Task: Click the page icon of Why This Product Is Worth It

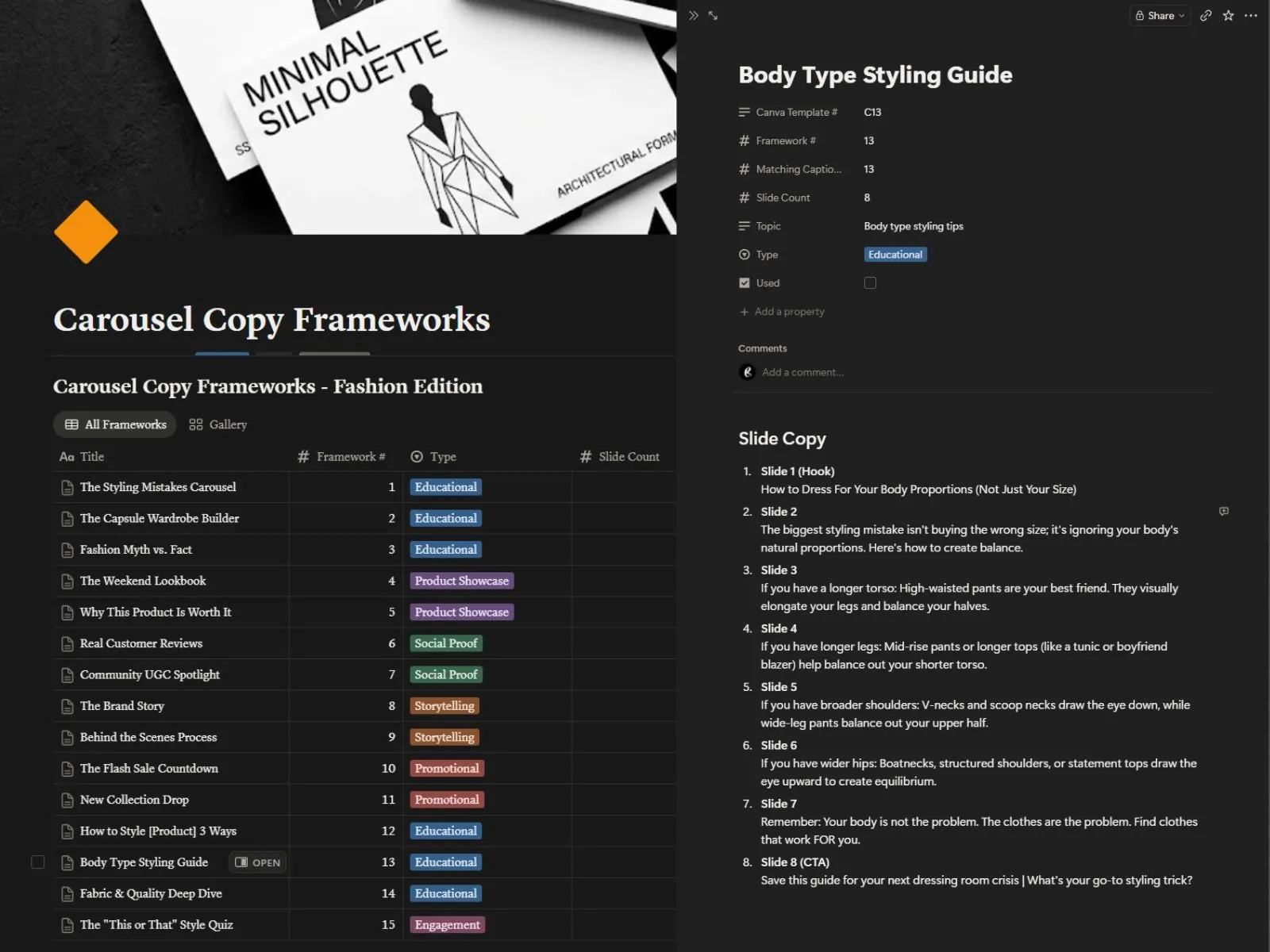Action: (x=67, y=612)
